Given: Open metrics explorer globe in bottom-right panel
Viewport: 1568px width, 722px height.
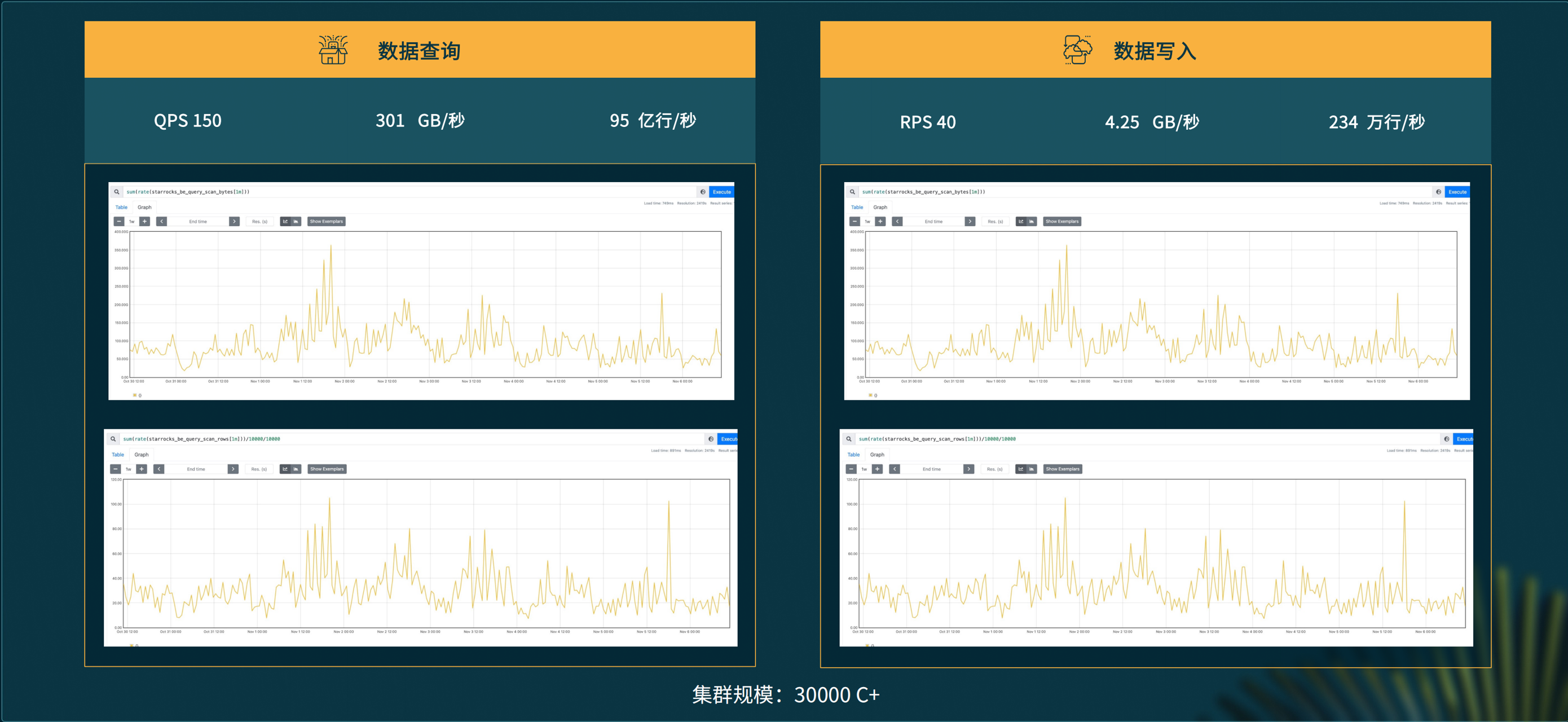Looking at the screenshot, I should 1446,439.
